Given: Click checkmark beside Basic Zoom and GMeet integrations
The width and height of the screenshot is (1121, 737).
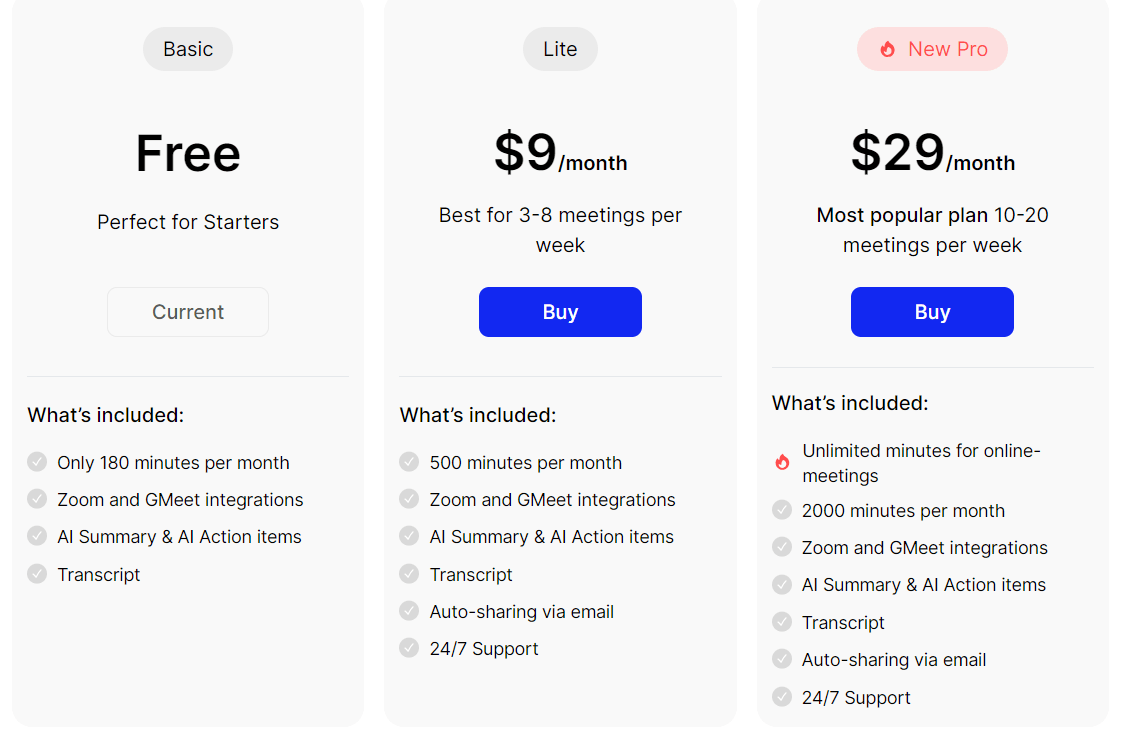Looking at the screenshot, I should pyautogui.click(x=37, y=499).
